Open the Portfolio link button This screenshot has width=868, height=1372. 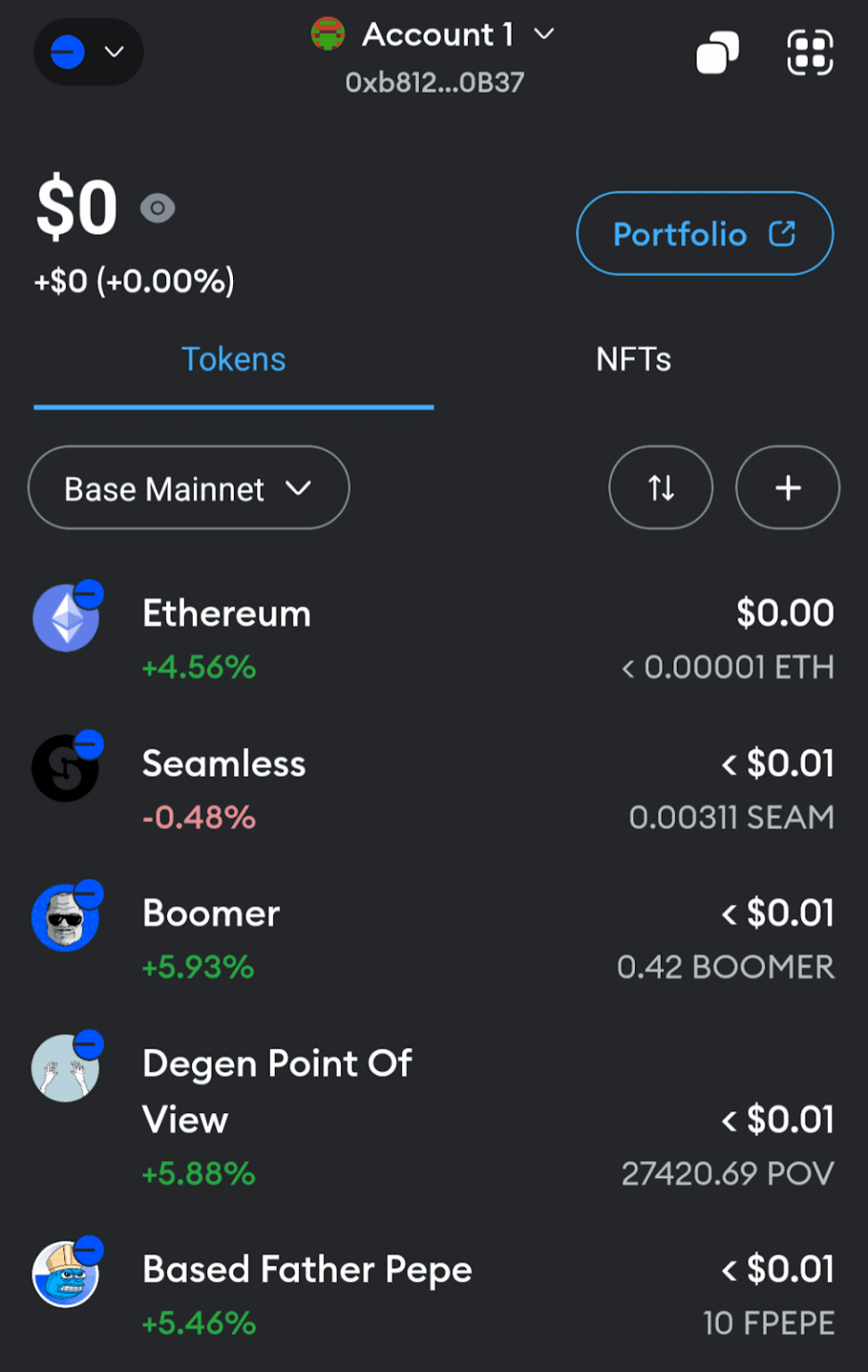coord(705,234)
